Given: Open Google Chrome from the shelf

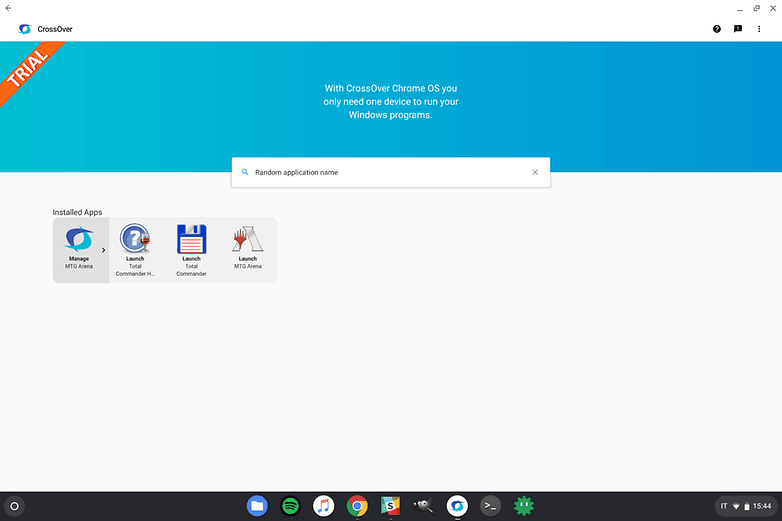Looking at the screenshot, I should coord(357,506).
